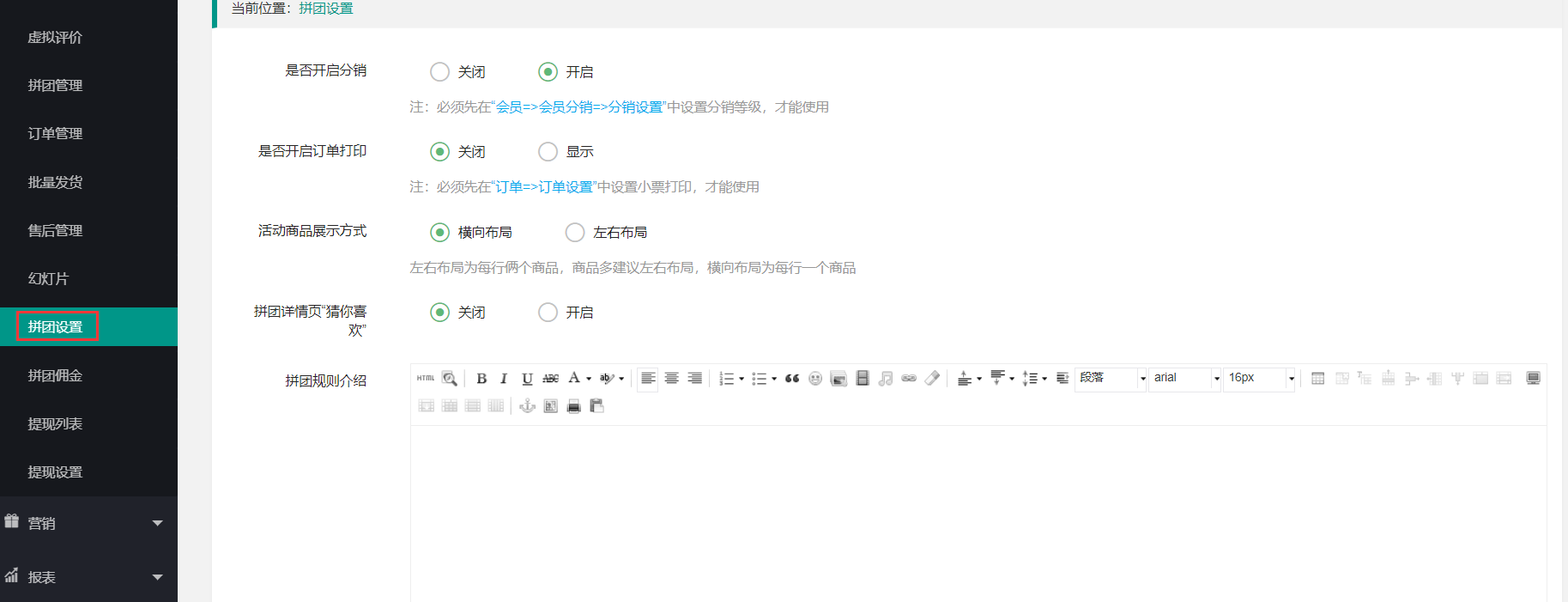This screenshot has height=602, width=1568.
Task: Insert a table with the table icon
Action: tap(1318, 379)
